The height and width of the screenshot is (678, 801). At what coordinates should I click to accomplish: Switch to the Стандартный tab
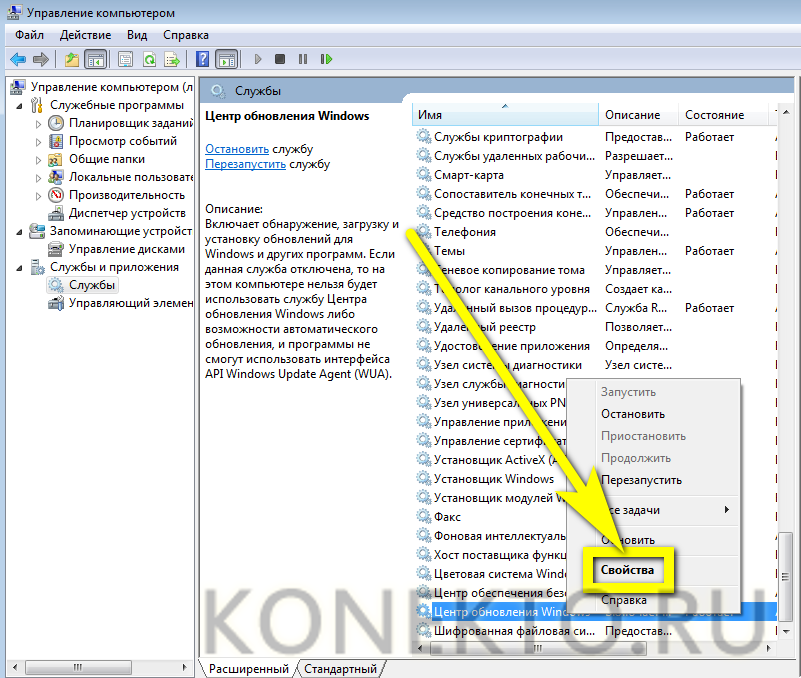click(x=340, y=668)
